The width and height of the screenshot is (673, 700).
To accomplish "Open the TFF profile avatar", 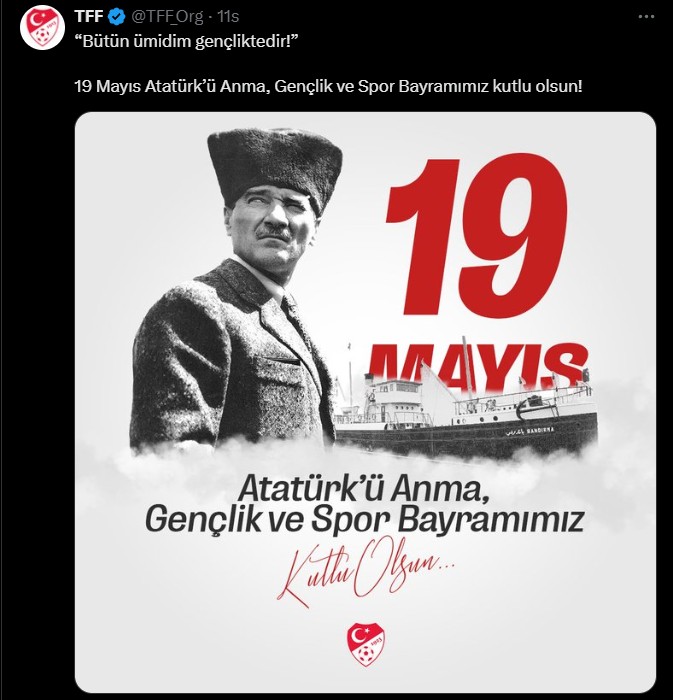I will tap(42, 28).
